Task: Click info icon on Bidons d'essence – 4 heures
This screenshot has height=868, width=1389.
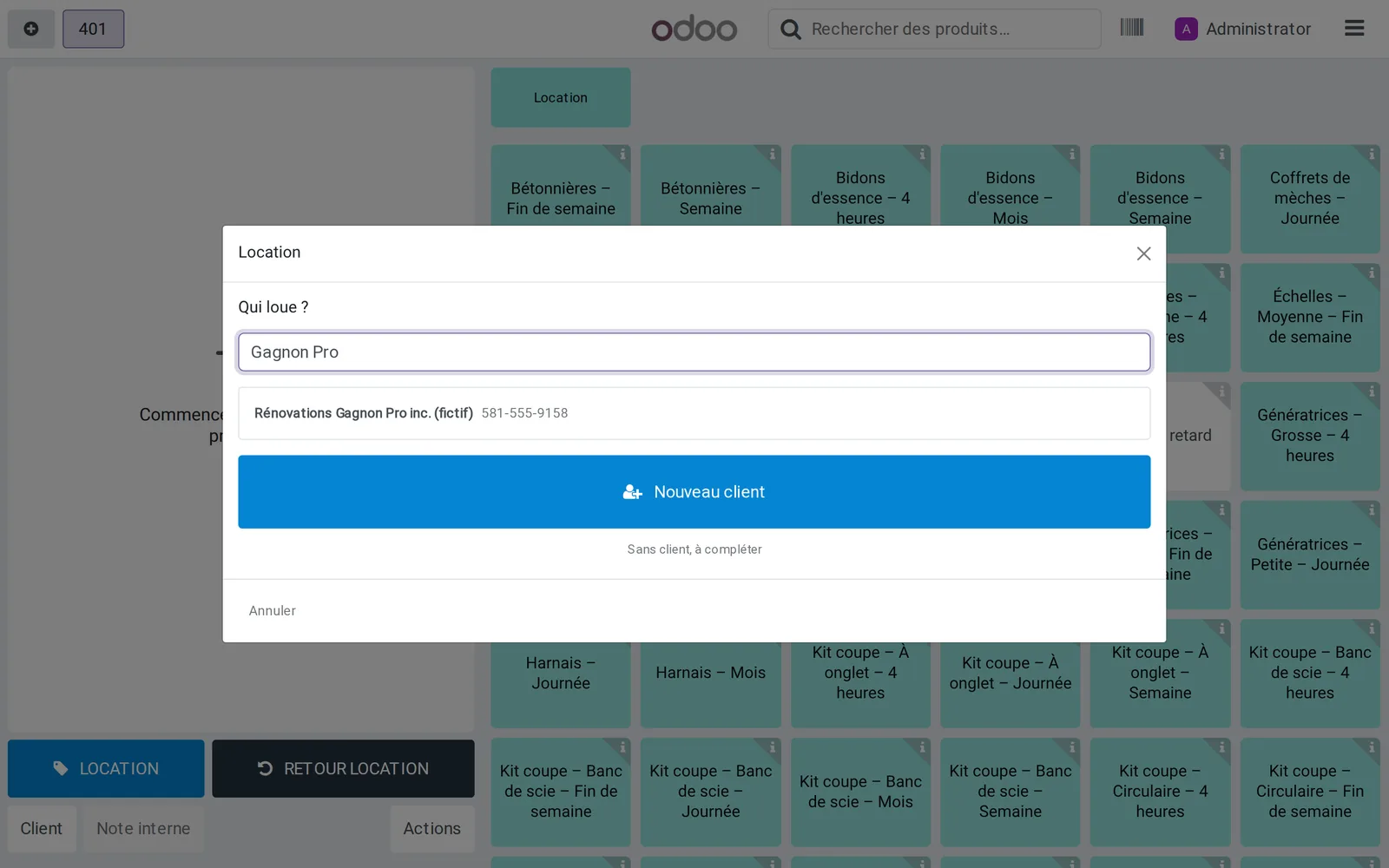Action: click(922, 155)
